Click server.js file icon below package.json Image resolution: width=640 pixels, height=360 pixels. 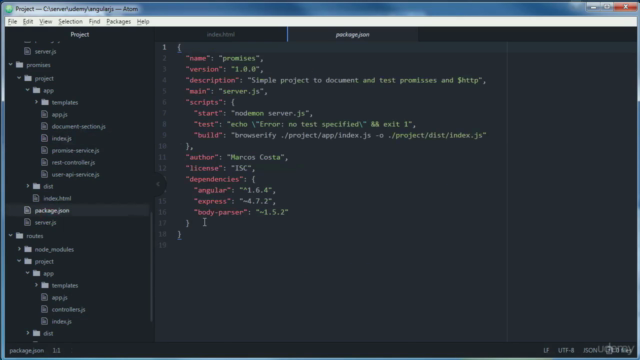point(27,222)
